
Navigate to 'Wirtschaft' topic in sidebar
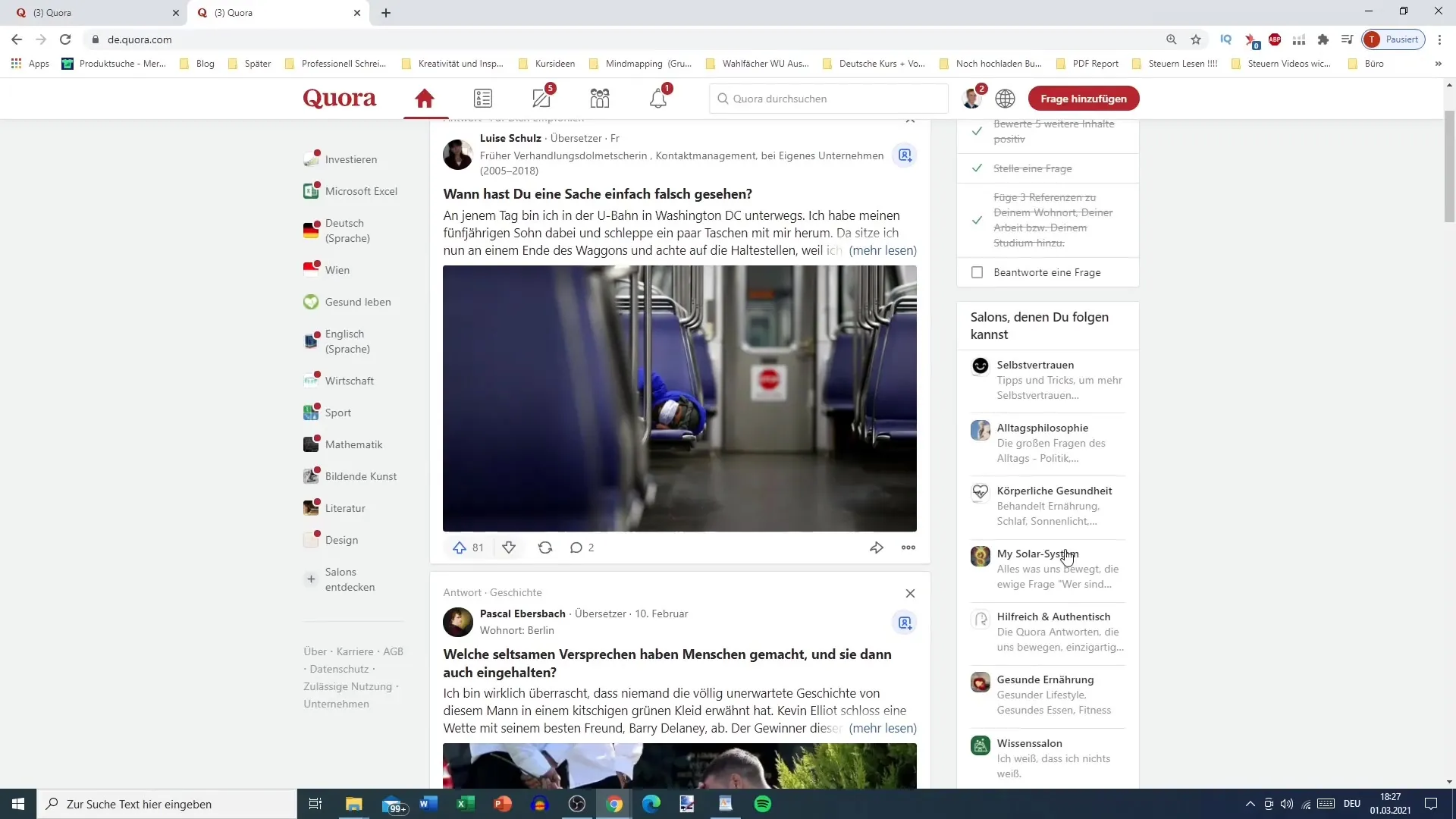point(349,380)
